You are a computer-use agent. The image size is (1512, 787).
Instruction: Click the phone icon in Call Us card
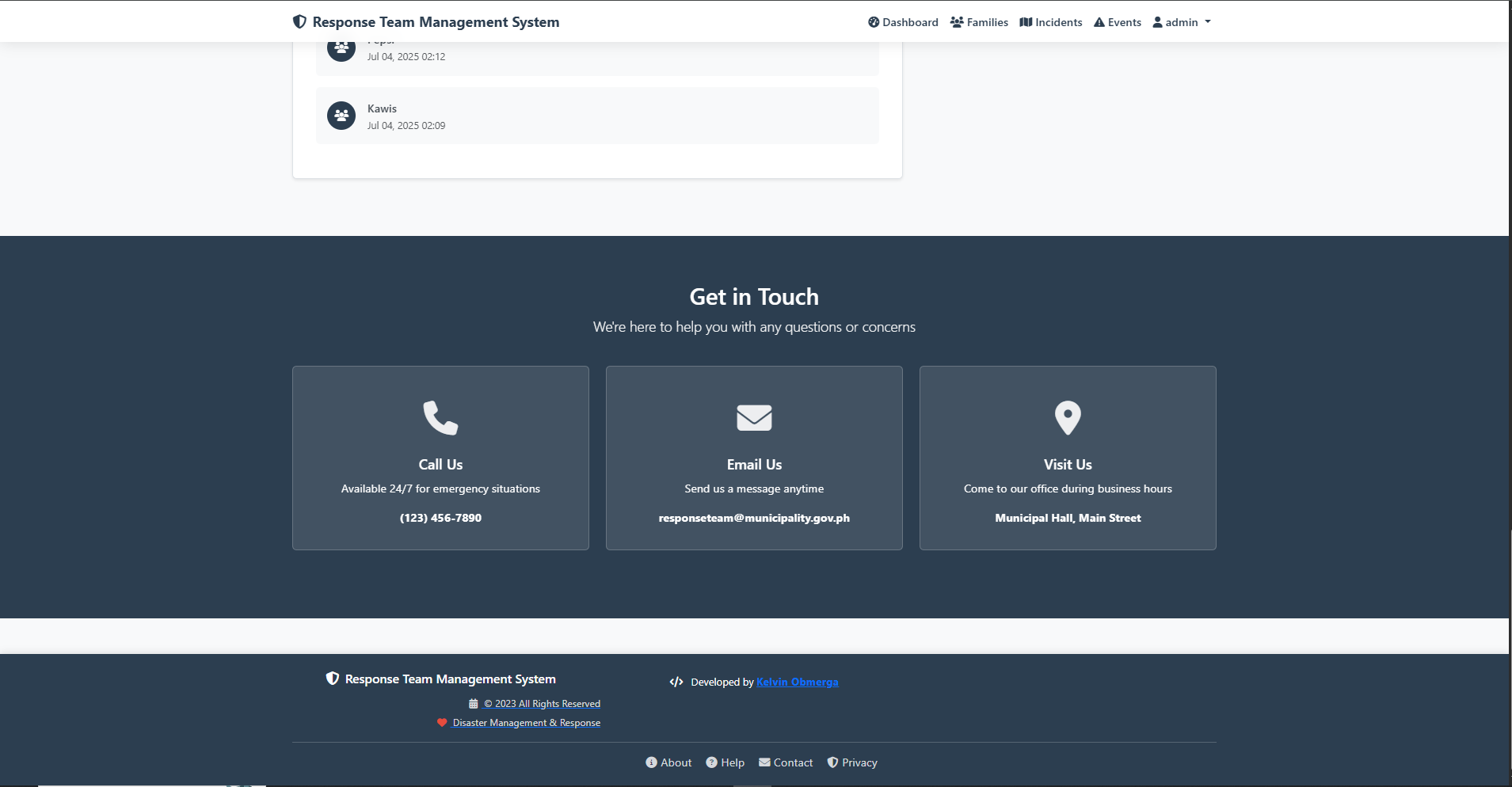click(x=440, y=417)
